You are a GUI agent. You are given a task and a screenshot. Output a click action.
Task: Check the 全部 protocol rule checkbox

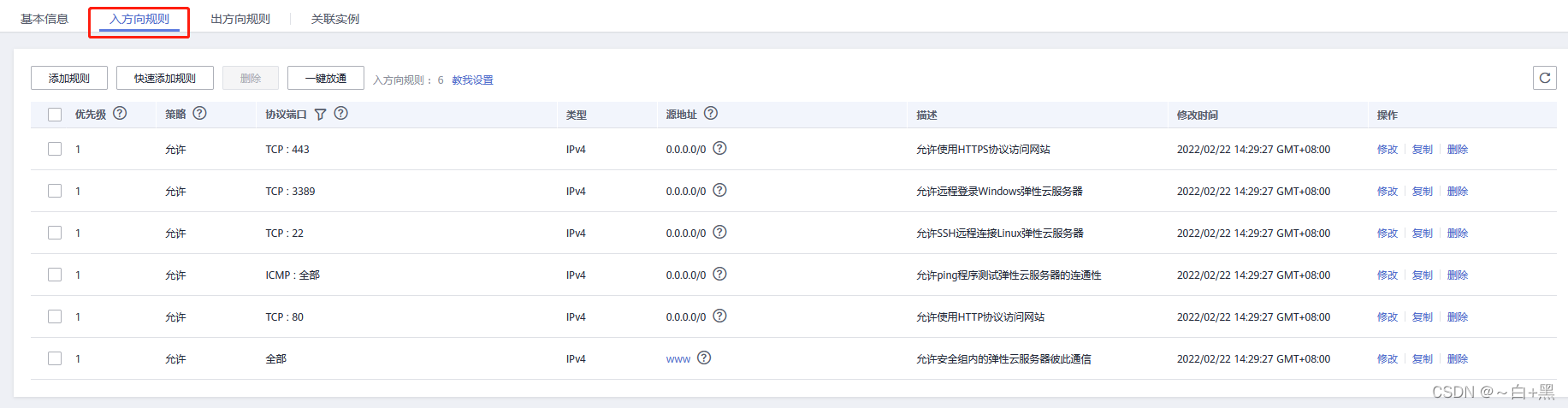[55, 358]
